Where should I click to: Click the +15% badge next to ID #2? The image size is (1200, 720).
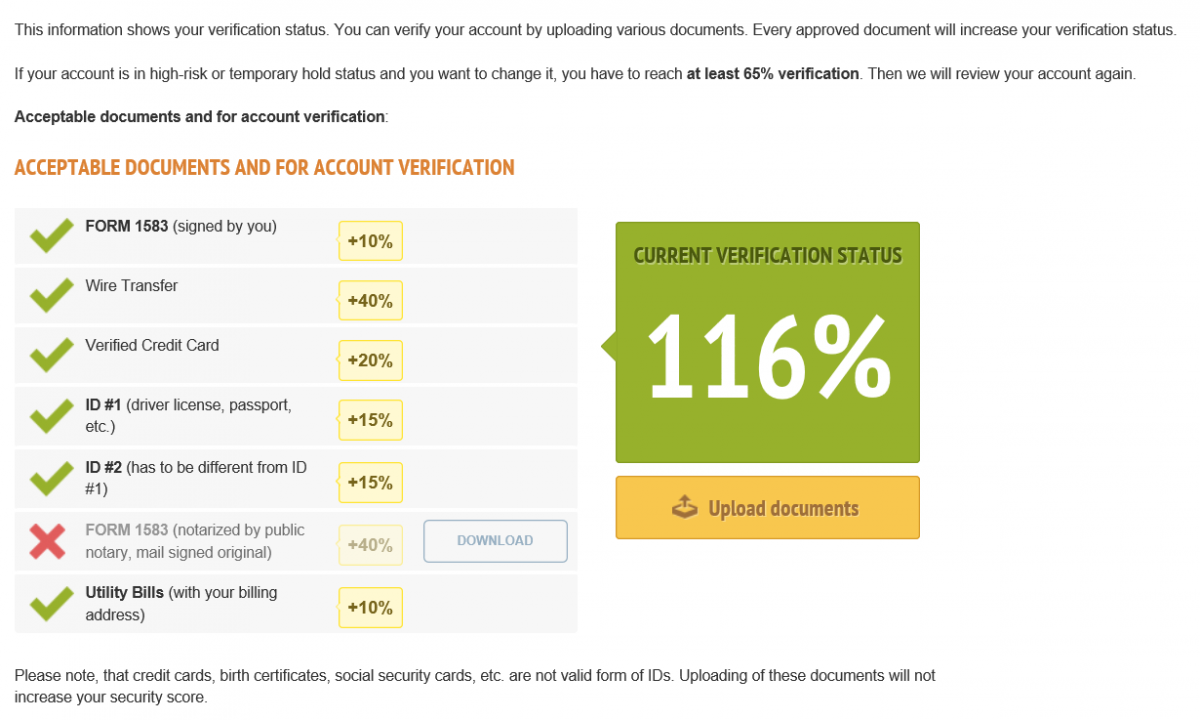point(370,482)
